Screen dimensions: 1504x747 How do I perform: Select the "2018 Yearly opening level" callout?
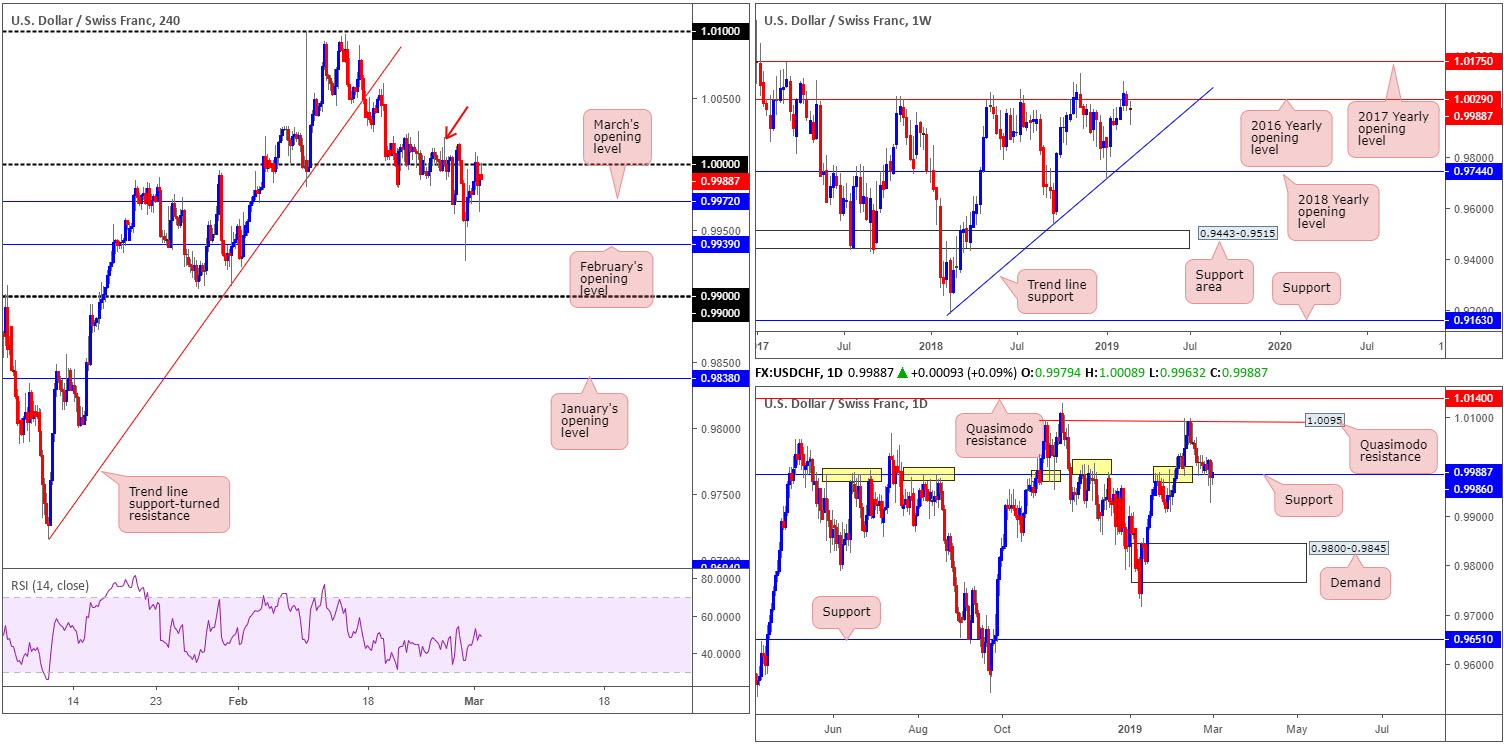coord(1332,212)
